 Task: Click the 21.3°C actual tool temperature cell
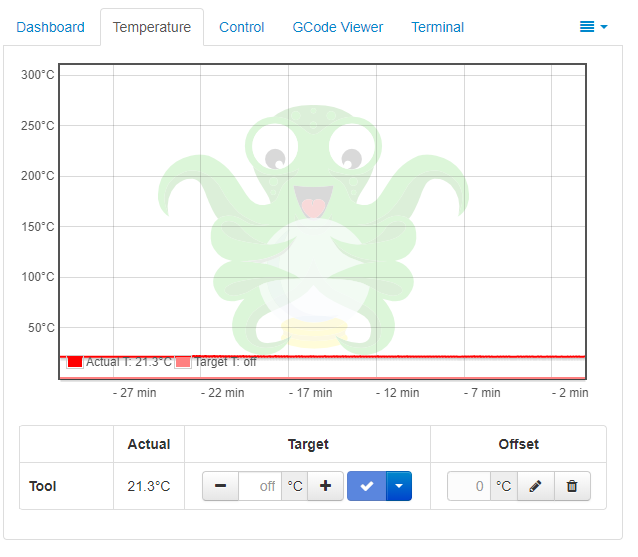click(x=149, y=486)
